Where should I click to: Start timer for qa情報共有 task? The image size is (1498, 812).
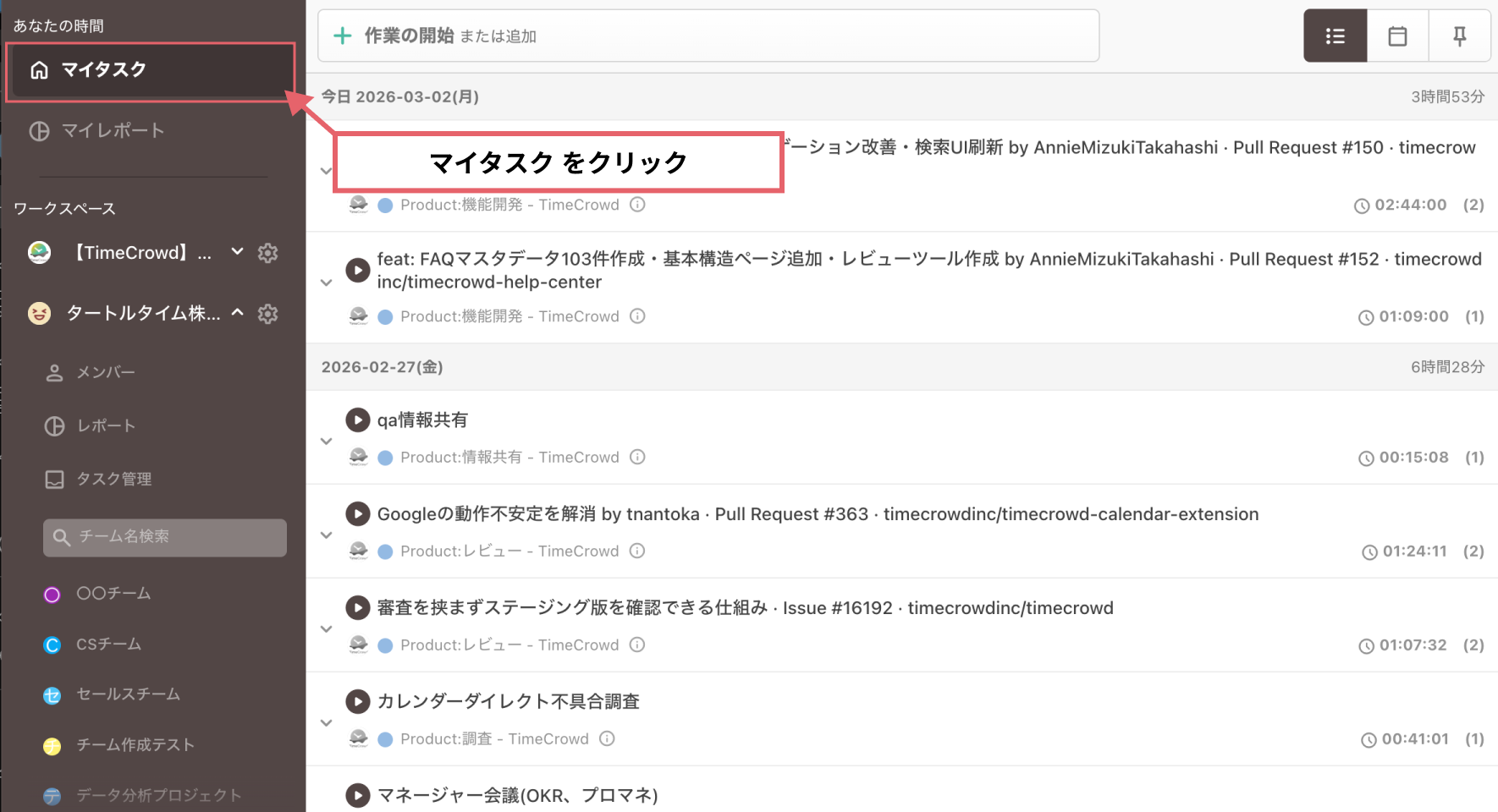click(358, 420)
